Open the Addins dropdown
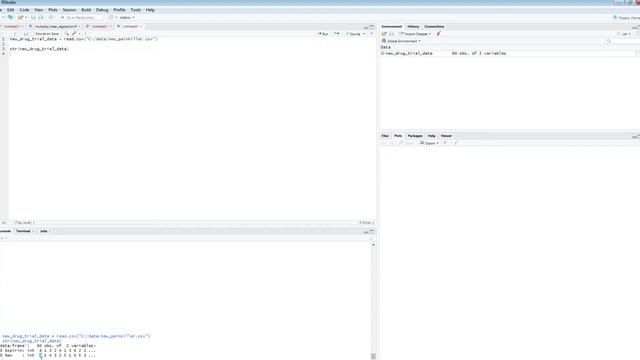The height and width of the screenshot is (360, 640). click(127, 18)
